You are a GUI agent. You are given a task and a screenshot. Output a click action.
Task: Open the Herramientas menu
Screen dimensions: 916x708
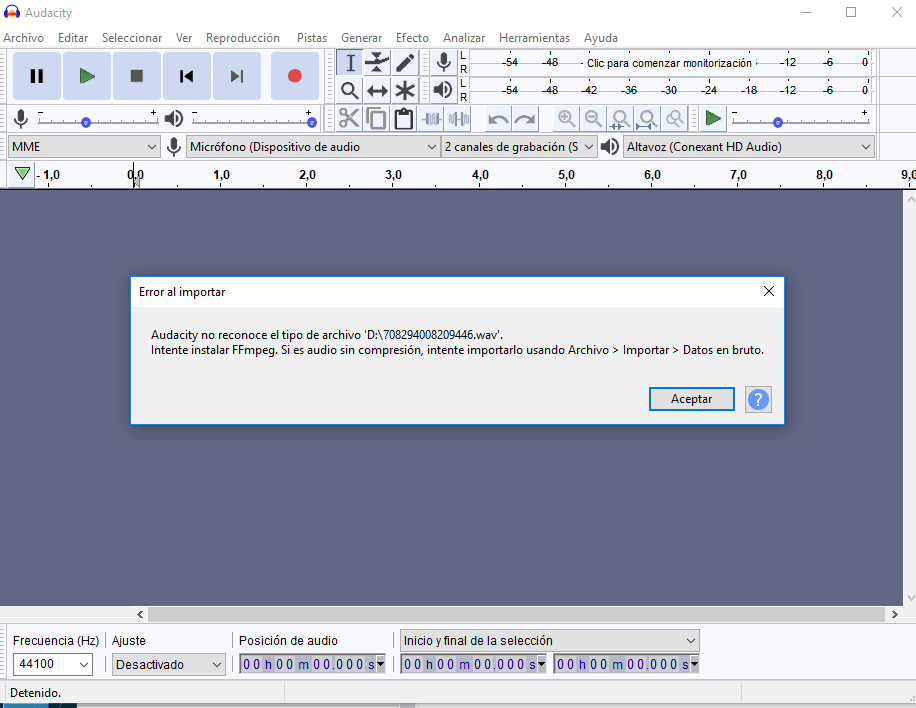point(535,38)
